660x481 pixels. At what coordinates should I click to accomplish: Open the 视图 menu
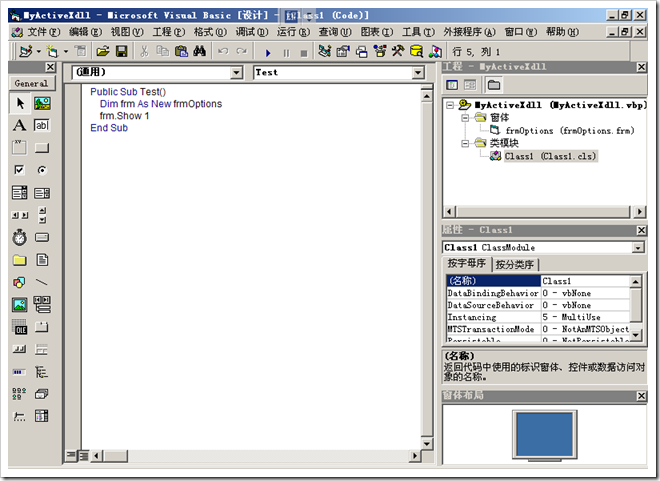(127, 32)
